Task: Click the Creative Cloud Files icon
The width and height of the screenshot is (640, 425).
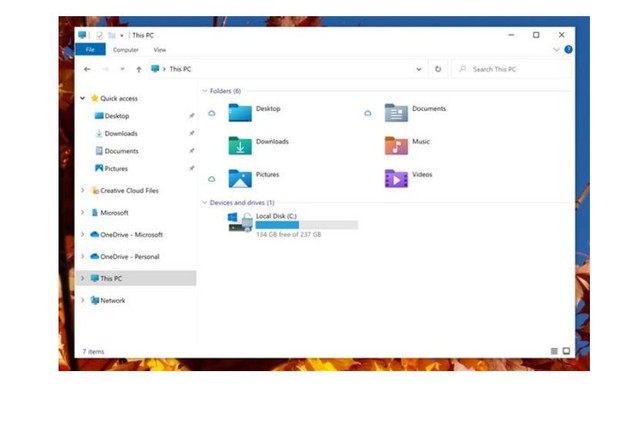Action: (95, 190)
